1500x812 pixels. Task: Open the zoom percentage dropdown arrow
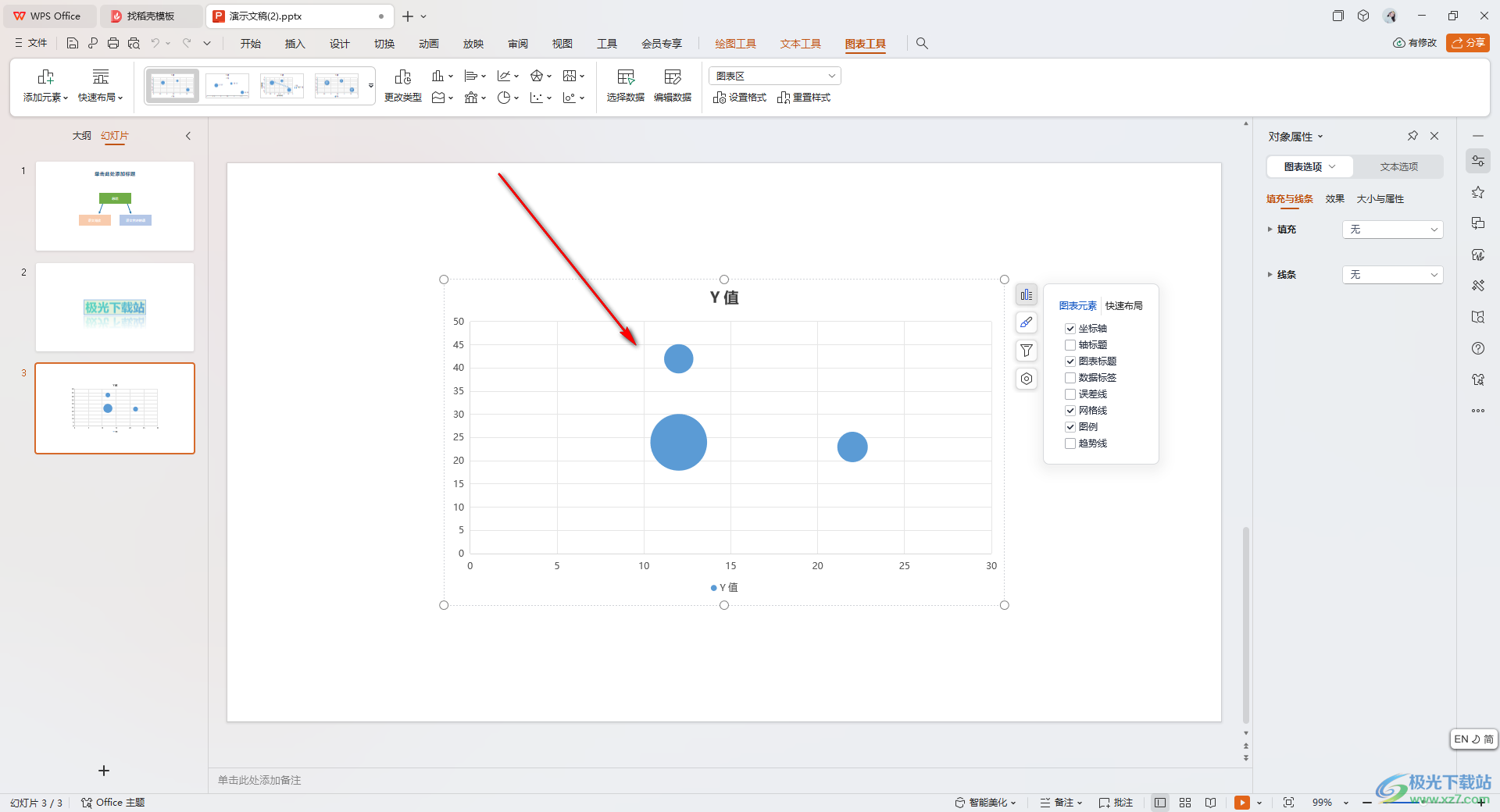click(x=1346, y=803)
